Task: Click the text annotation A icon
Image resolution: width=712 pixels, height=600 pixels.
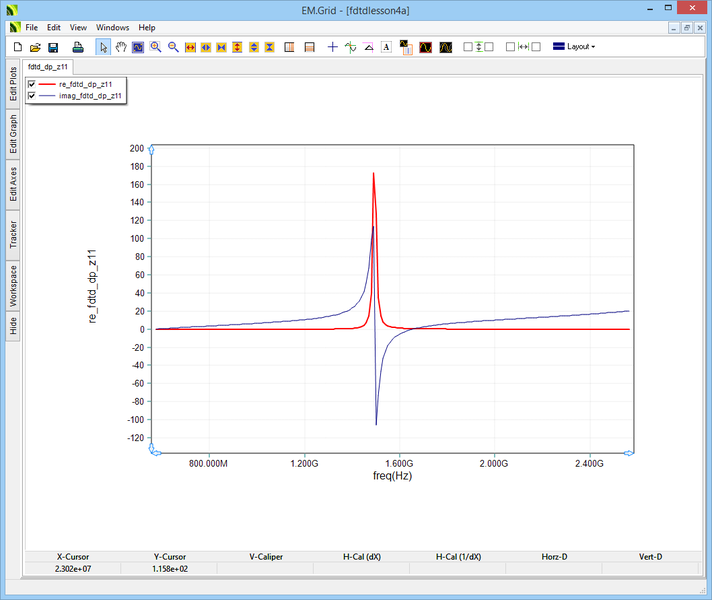Action: [386, 47]
